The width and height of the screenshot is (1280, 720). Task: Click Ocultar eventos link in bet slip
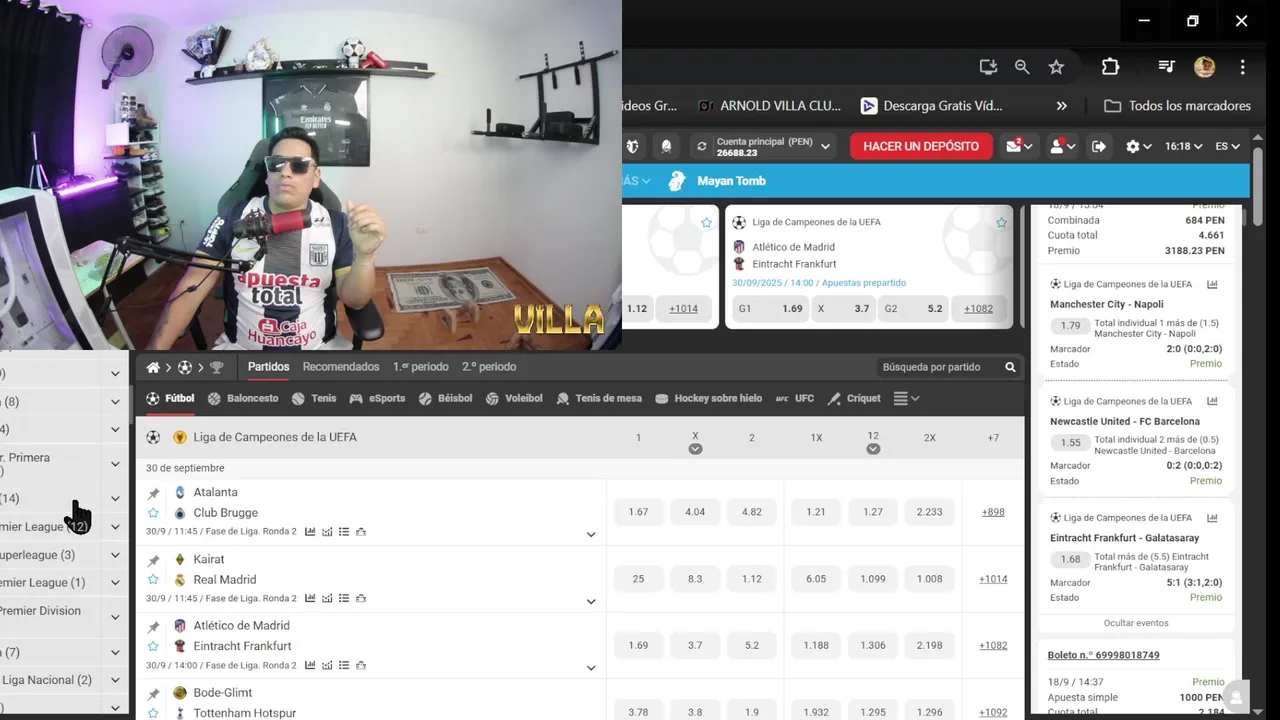[x=1136, y=623]
